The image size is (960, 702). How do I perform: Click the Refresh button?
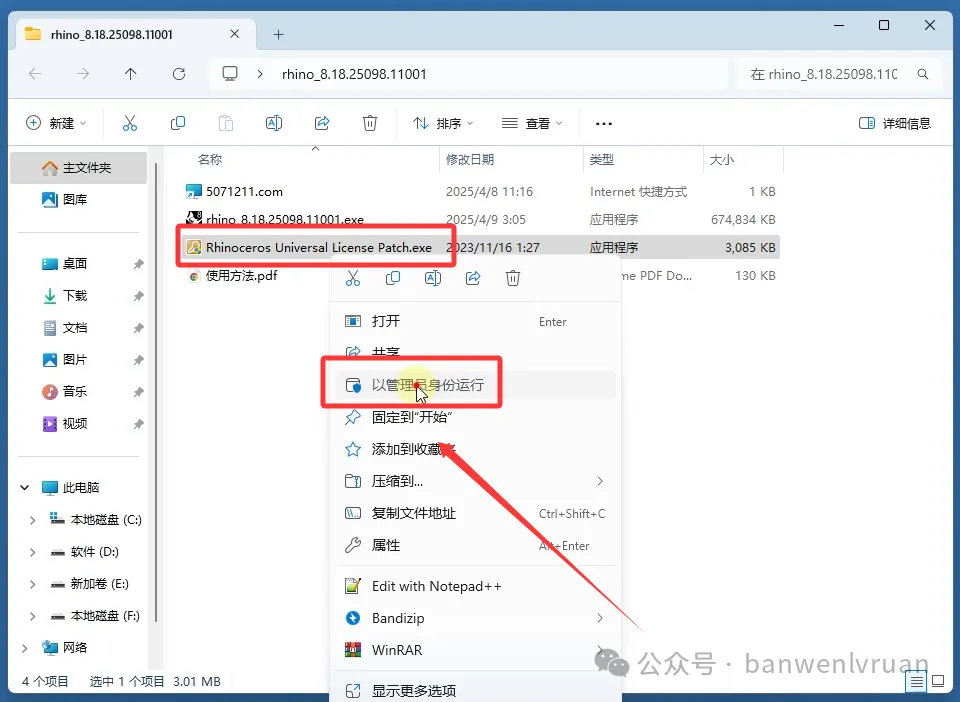[179, 74]
